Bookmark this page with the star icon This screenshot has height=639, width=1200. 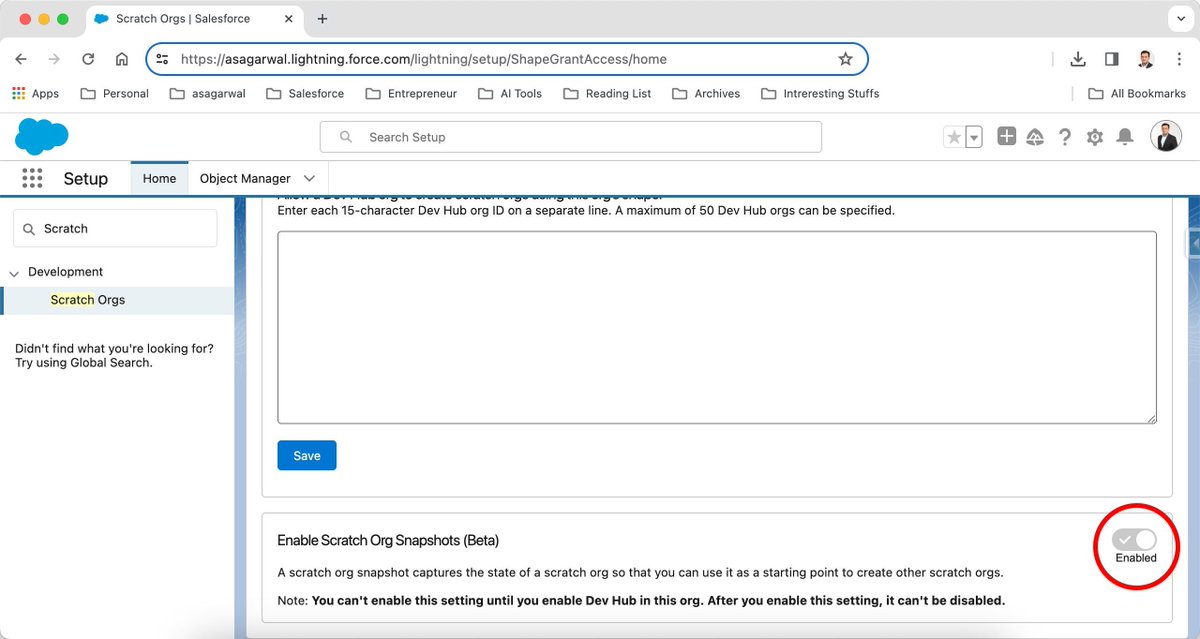pos(846,59)
